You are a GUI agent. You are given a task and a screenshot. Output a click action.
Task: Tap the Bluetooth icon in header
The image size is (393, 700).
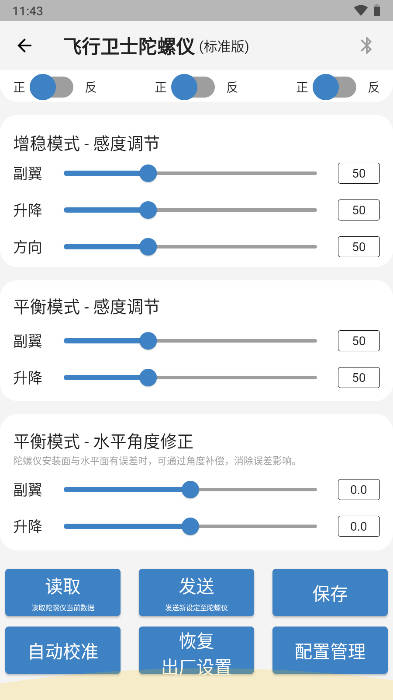click(366, 46)
